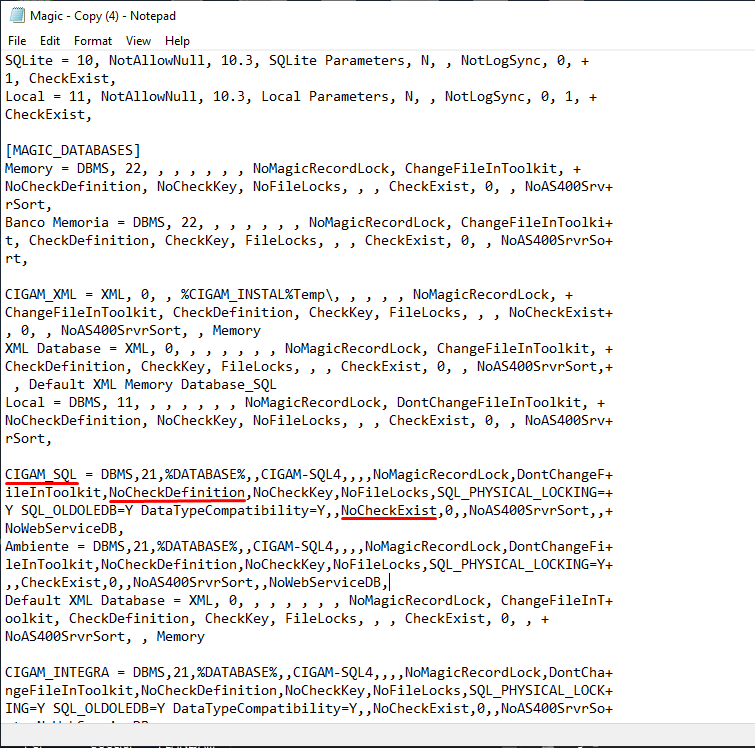This screenshot has height=748, width=755.
Task: Click 'Default XML Memory Database_SQL' text
Action: point(153,384)
